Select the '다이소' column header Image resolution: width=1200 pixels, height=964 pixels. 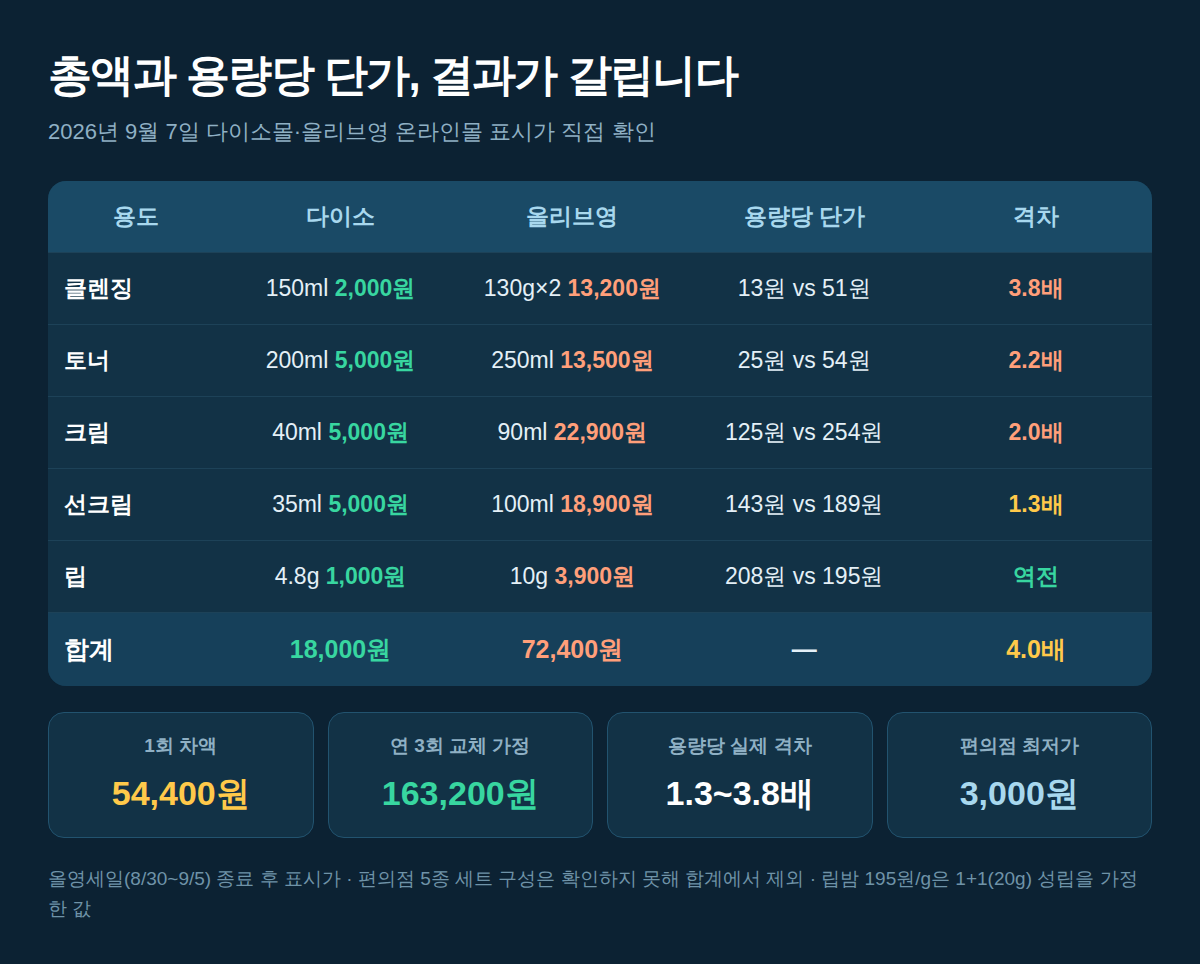[x=340, y=217]
